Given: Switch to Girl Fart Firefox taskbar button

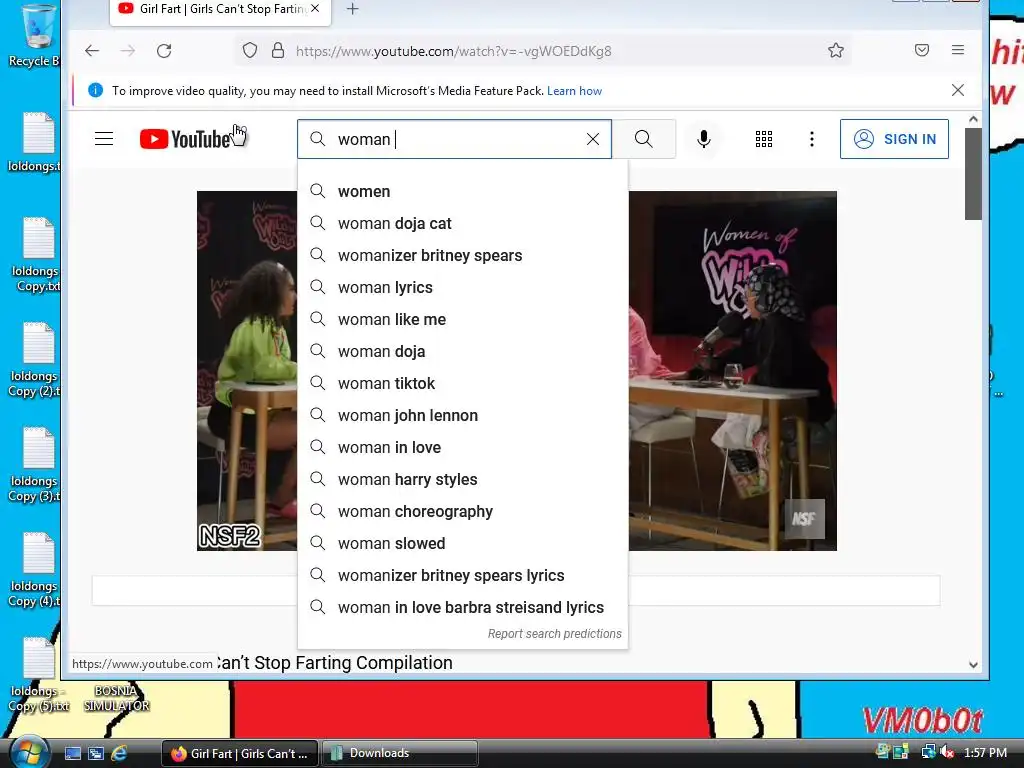Looking at the screenshot, I should click(x=240, y=753).
